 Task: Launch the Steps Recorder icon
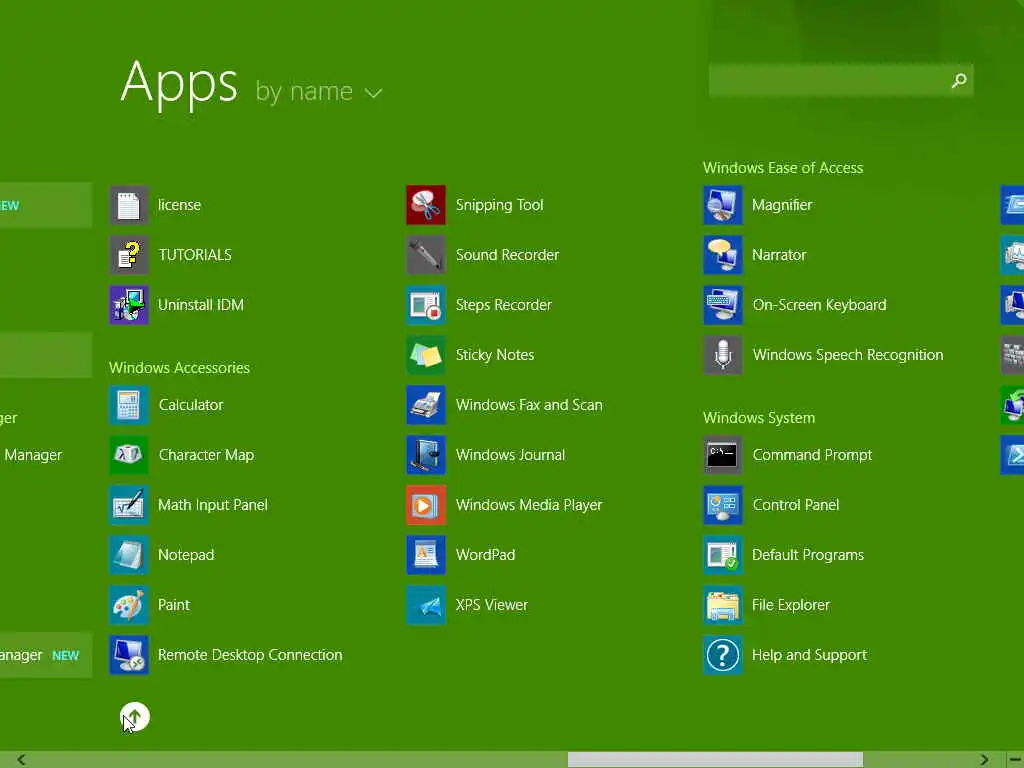[x=426, y=305]
